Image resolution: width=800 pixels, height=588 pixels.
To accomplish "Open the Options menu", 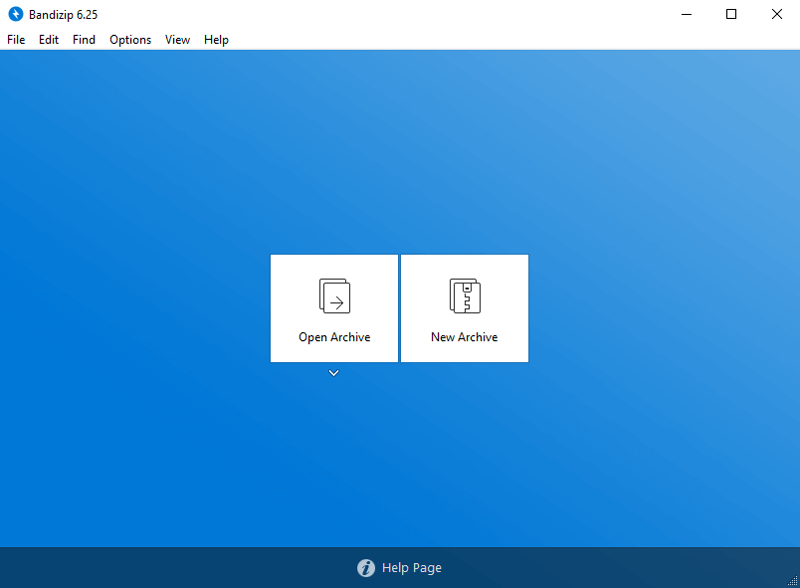I will 130,40.
